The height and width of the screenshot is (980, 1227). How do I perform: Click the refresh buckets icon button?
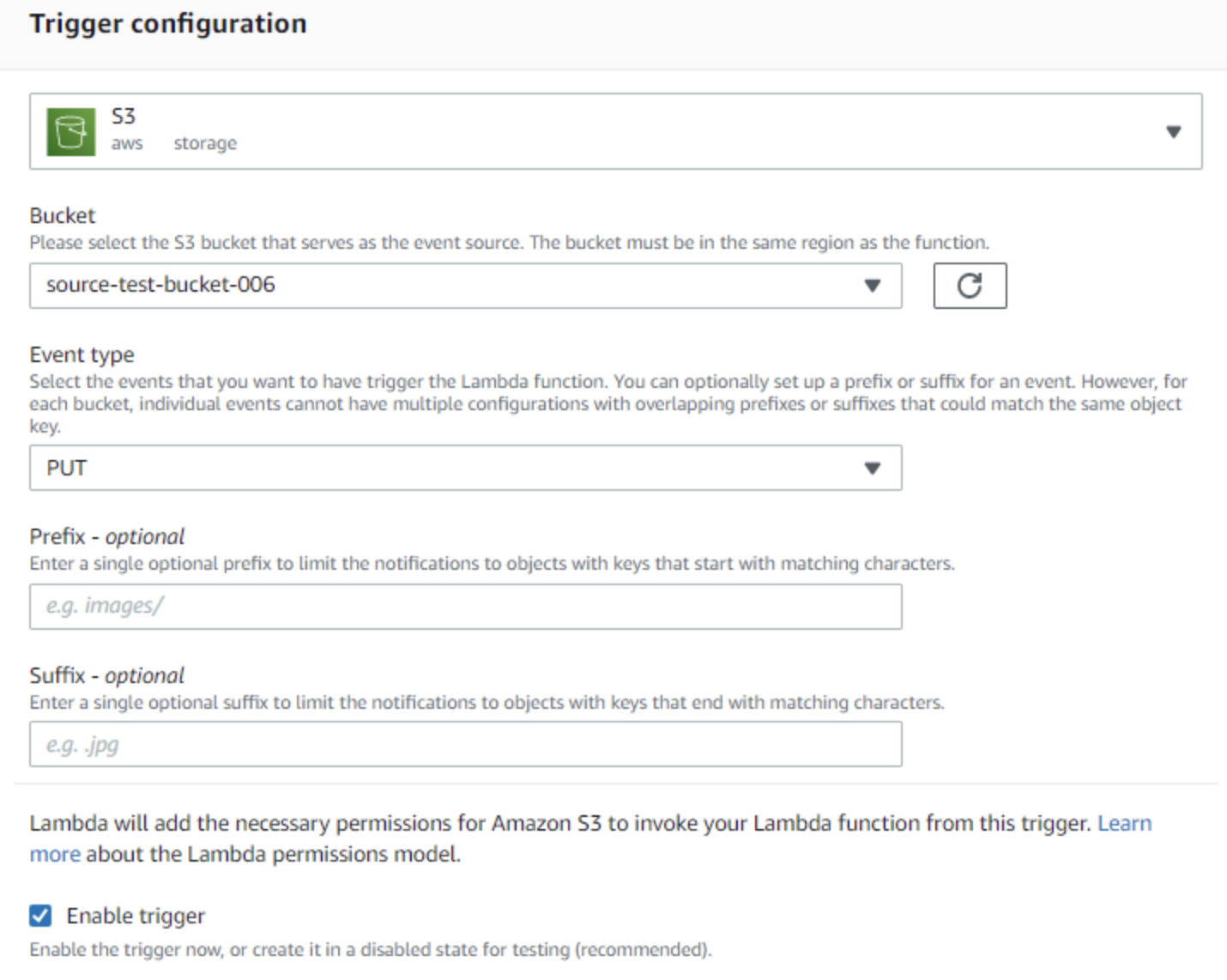pyautogui.click(x=970, y=286)
